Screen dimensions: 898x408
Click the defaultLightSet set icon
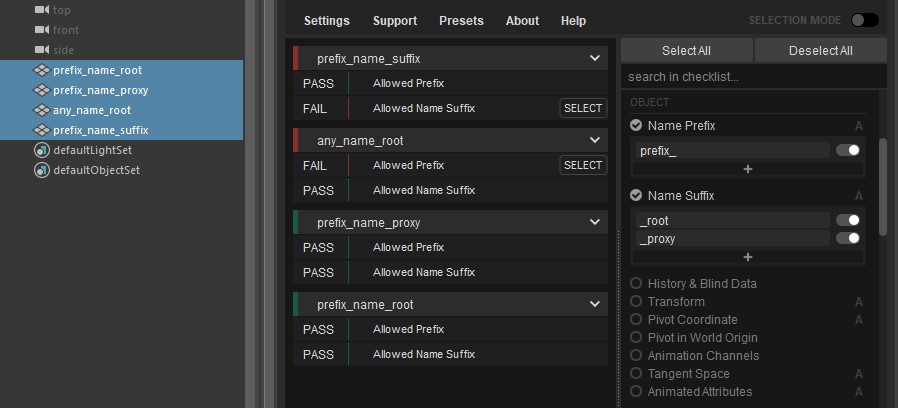(42, 150)
